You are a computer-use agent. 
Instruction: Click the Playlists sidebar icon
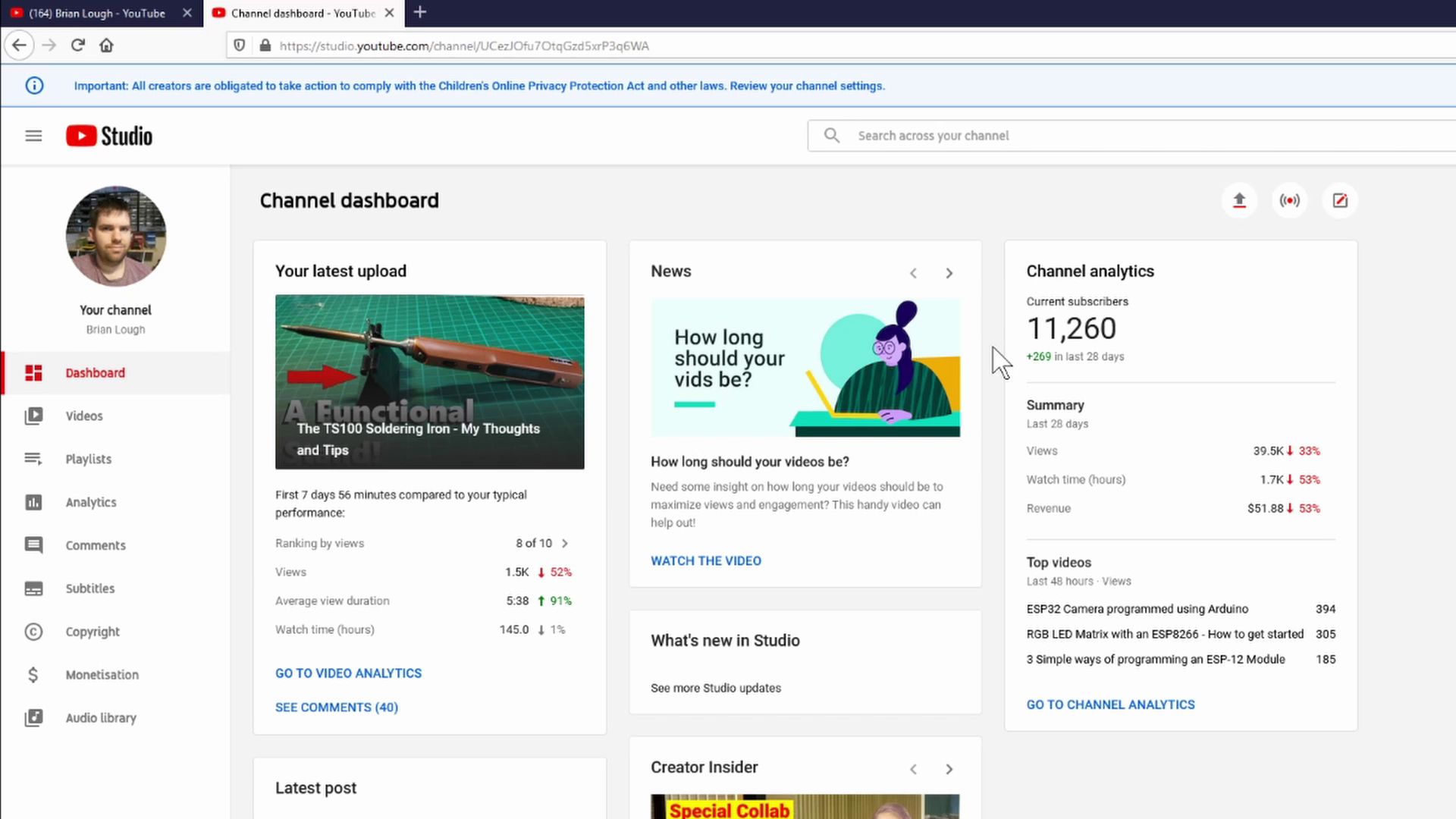tap(33, 459)
